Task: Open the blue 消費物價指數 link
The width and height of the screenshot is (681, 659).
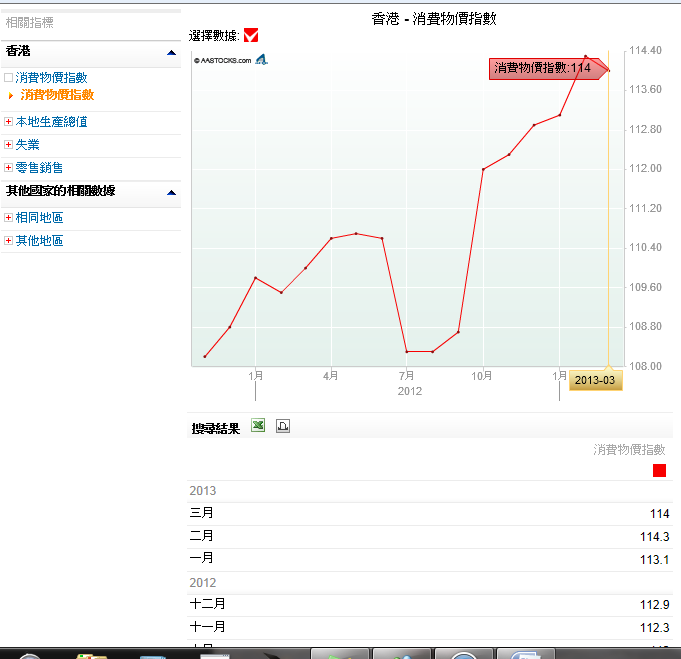Action: (51, 78)
